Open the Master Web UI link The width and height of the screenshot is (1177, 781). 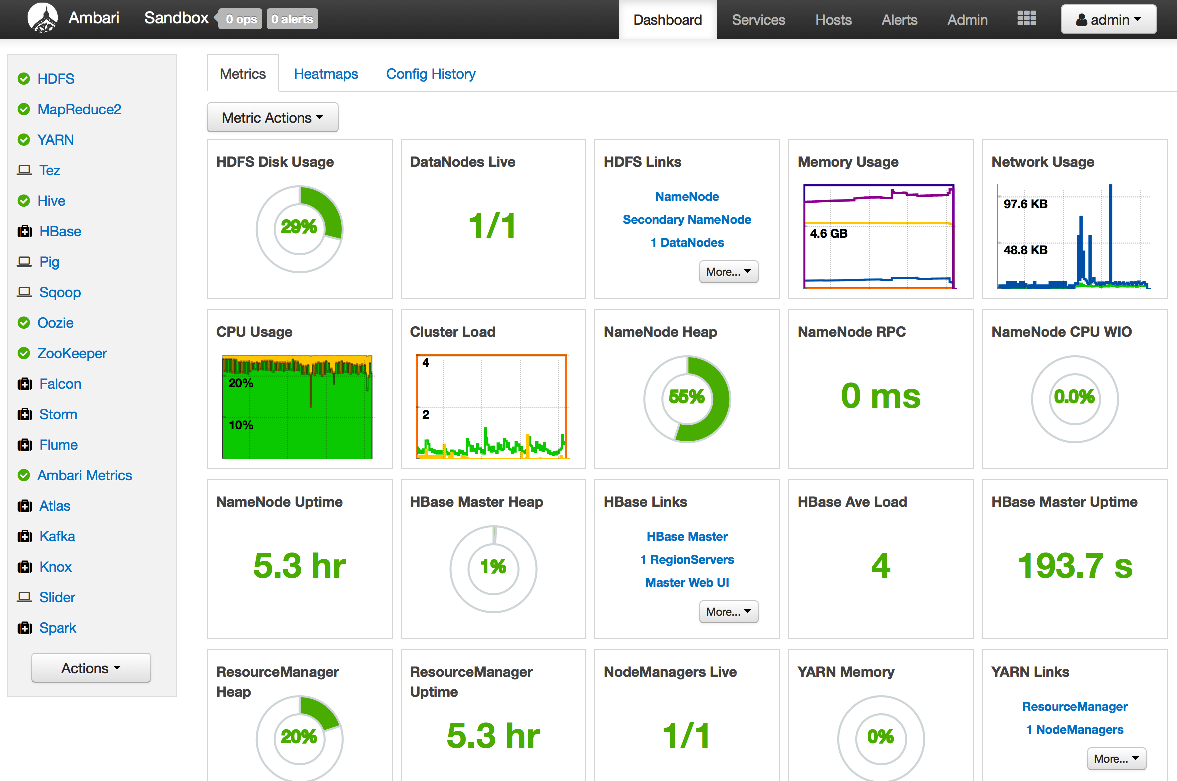point(687,583)
